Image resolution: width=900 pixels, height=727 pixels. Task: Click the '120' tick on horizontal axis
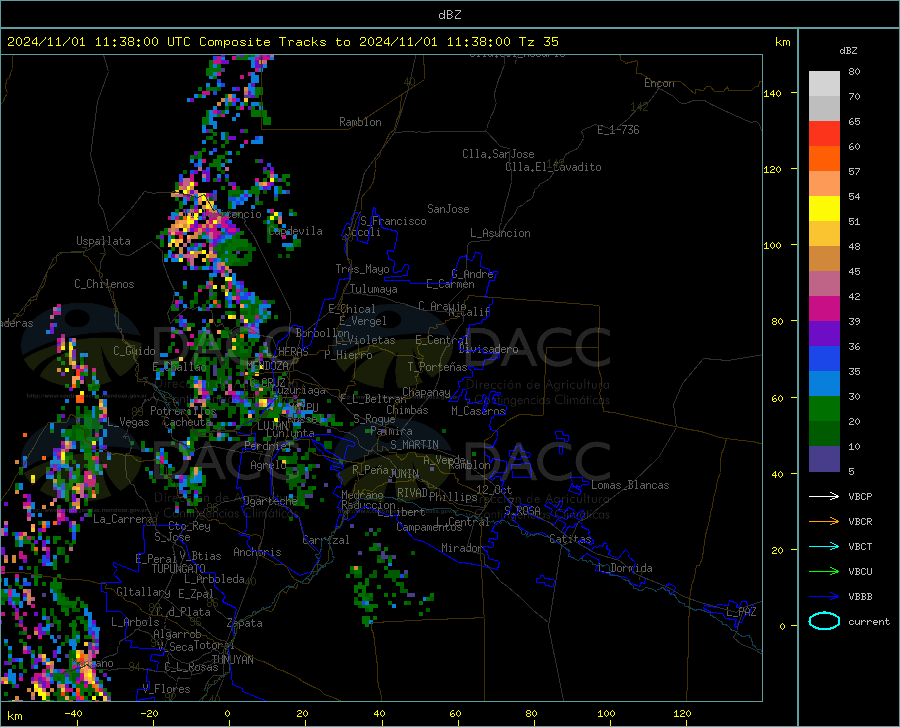click(682, 713)
